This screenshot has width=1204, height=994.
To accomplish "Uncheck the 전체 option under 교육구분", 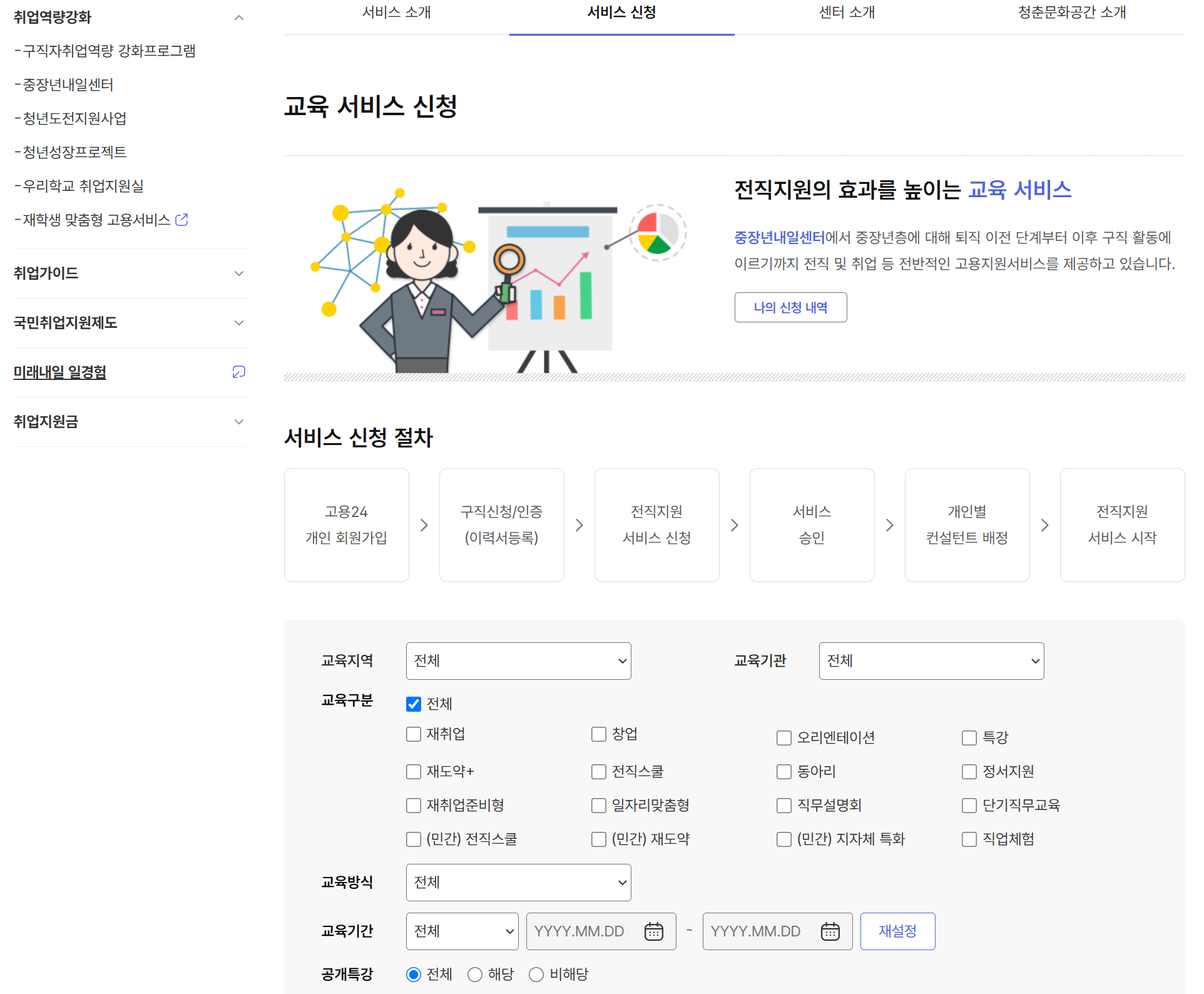I will coord(413,704).
